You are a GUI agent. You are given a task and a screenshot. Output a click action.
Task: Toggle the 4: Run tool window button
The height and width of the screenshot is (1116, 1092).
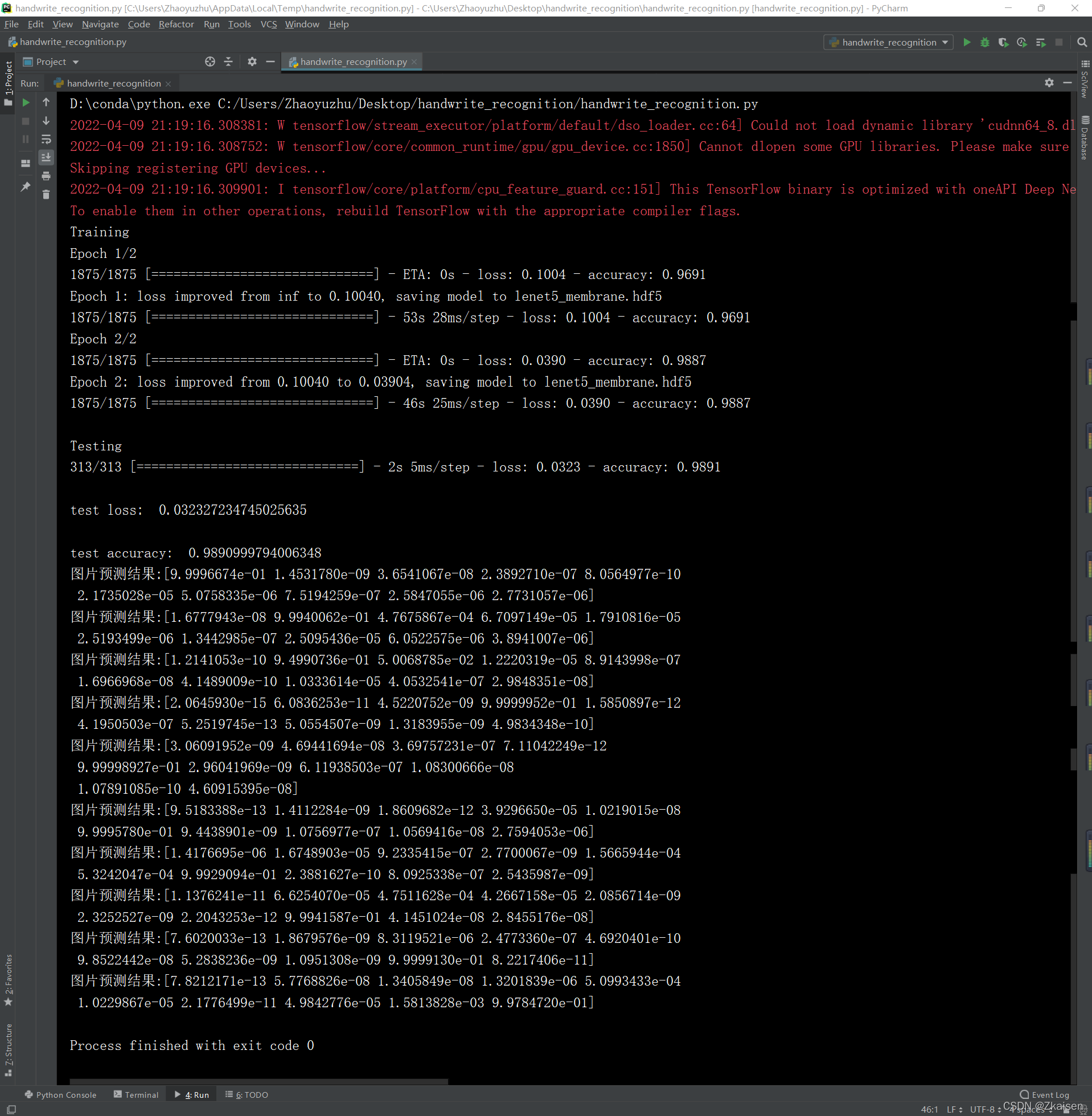(x=192, y=1095)
